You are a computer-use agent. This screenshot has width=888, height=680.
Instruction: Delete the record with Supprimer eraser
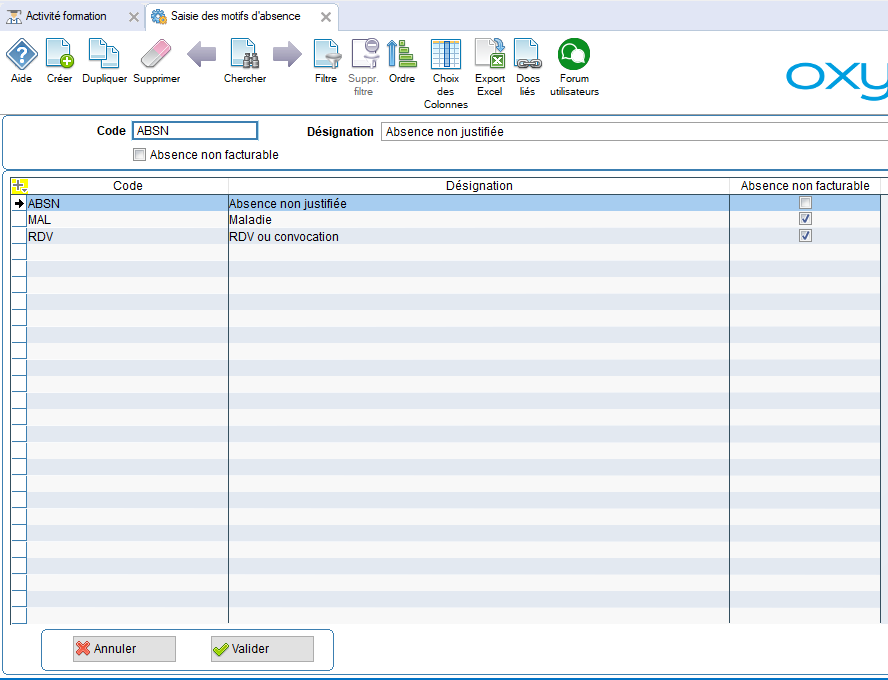(156, 55)
